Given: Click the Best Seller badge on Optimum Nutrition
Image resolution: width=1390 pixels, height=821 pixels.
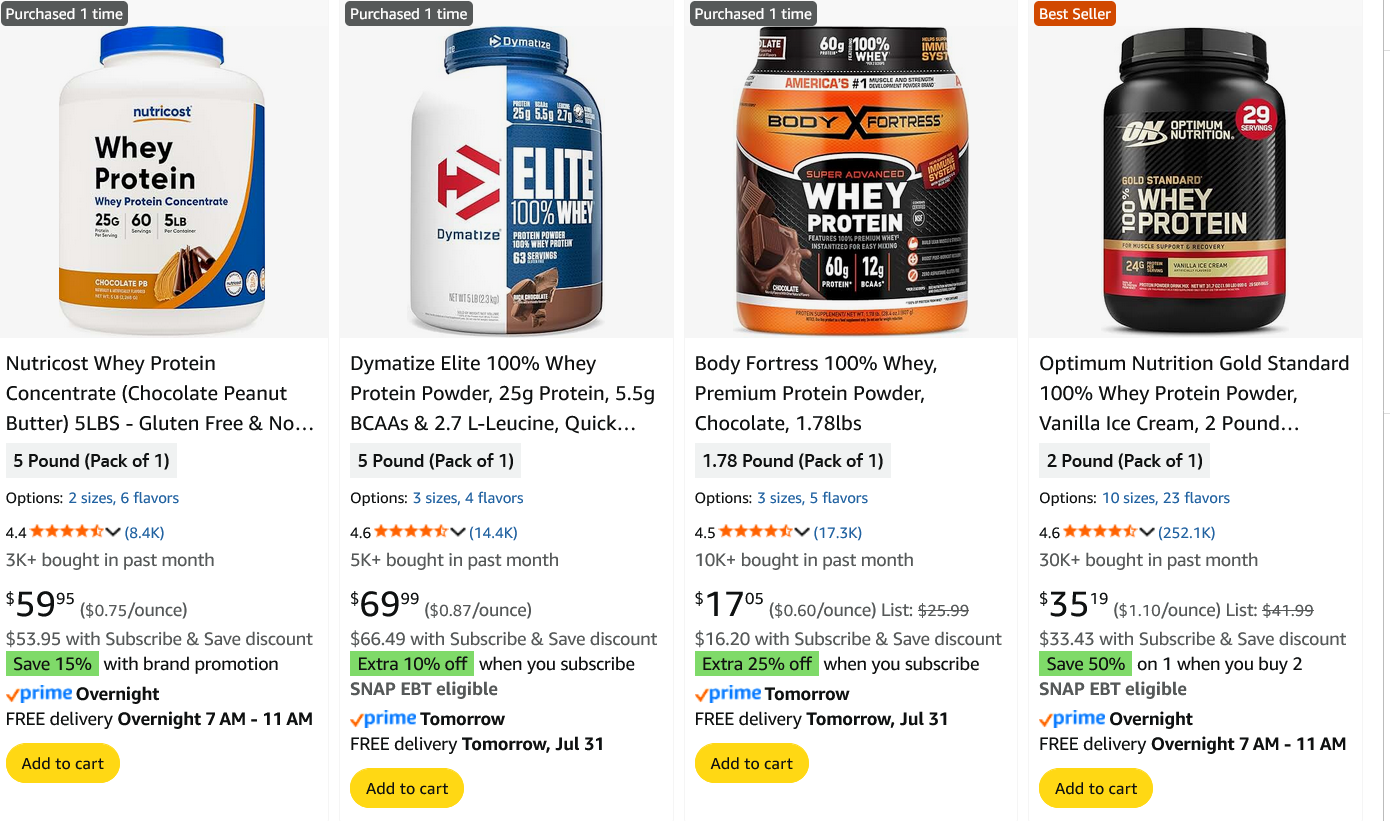Looking at the screenshot, I should pos(1074,13).
